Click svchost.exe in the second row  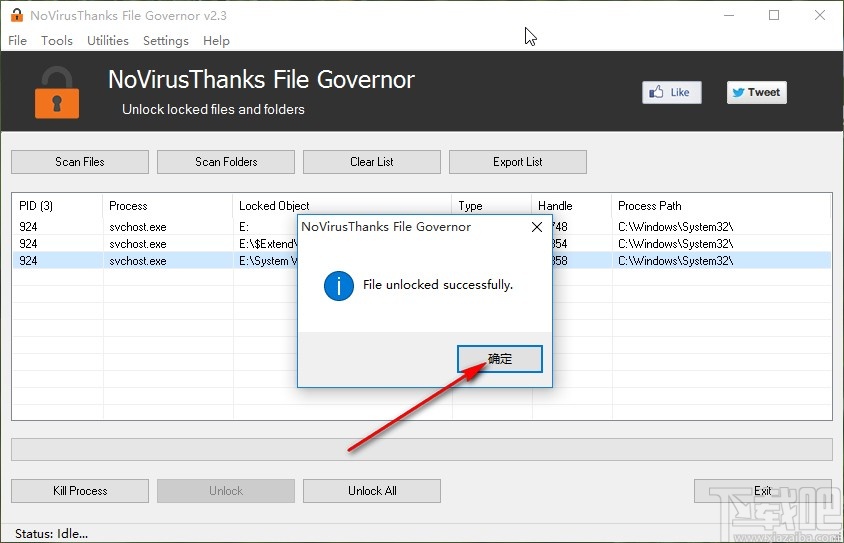click(x=138, y=244)
